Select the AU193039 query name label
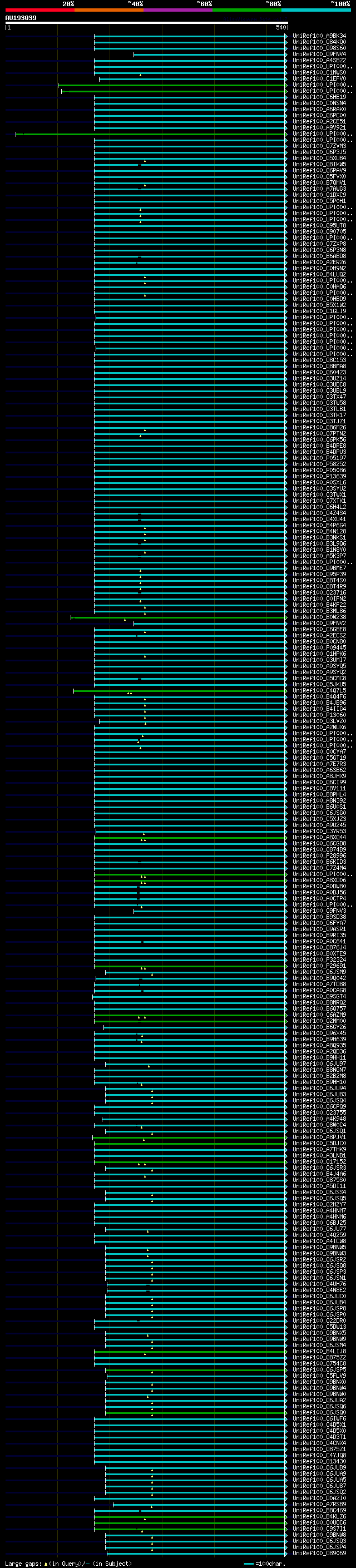356x1568 pixels. coord(21,18)
